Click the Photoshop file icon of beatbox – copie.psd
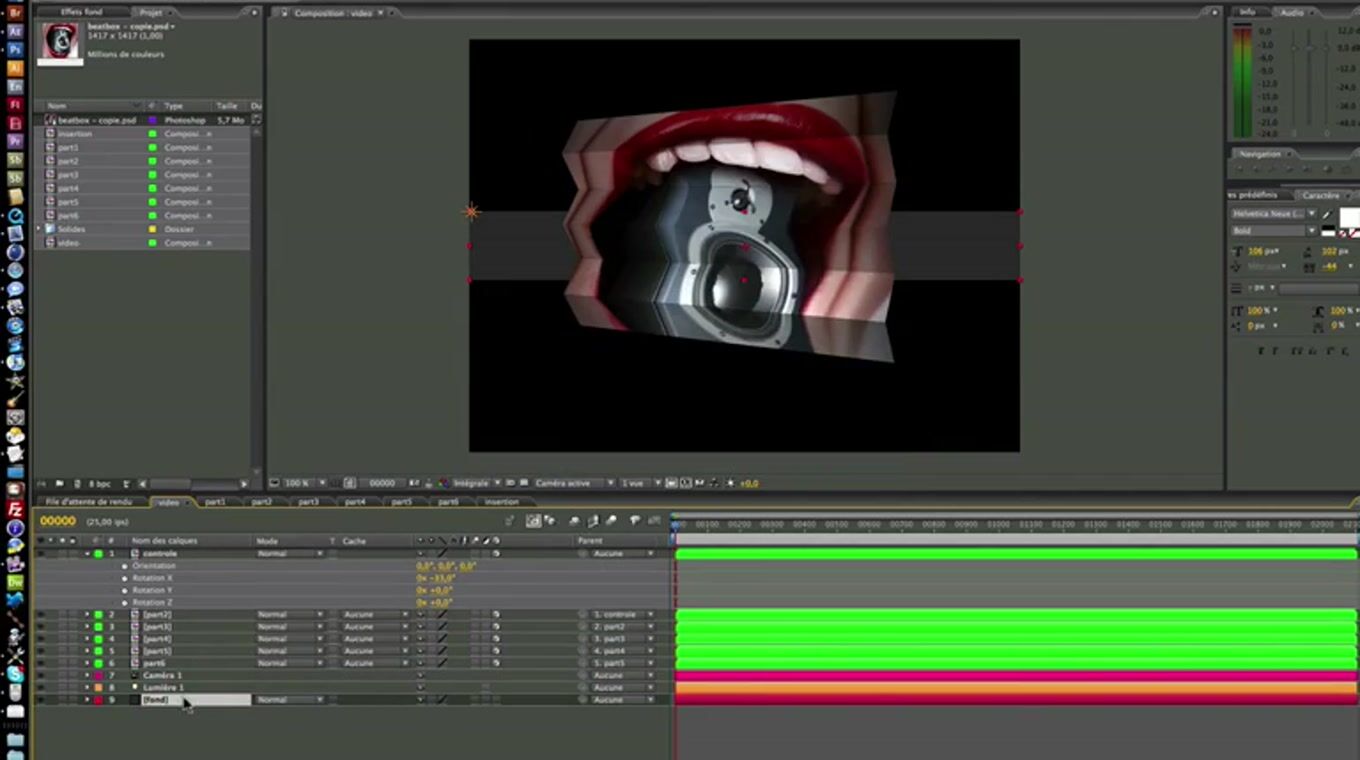Screen dimensions: 1360x760 click(50, 120)
